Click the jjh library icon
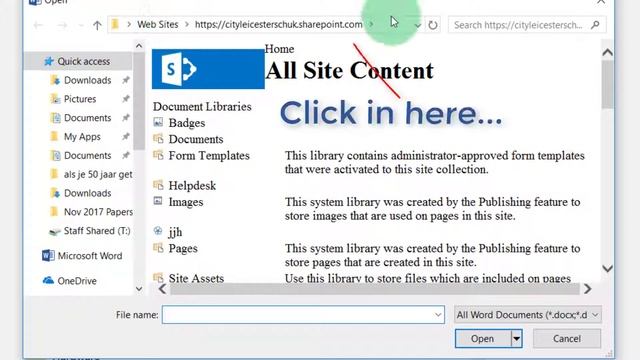Image resolution: width=640 pixels, height=360 pixels. click(x=158, y=231)
